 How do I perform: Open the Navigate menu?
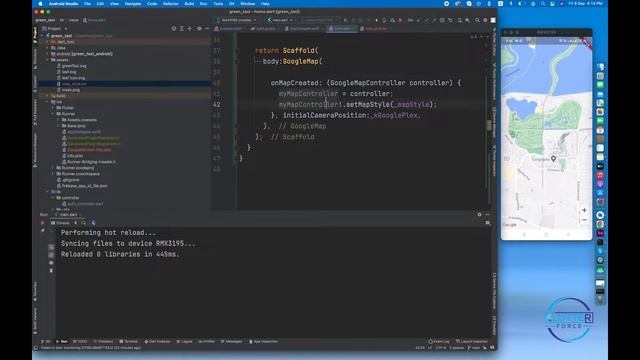133,4
